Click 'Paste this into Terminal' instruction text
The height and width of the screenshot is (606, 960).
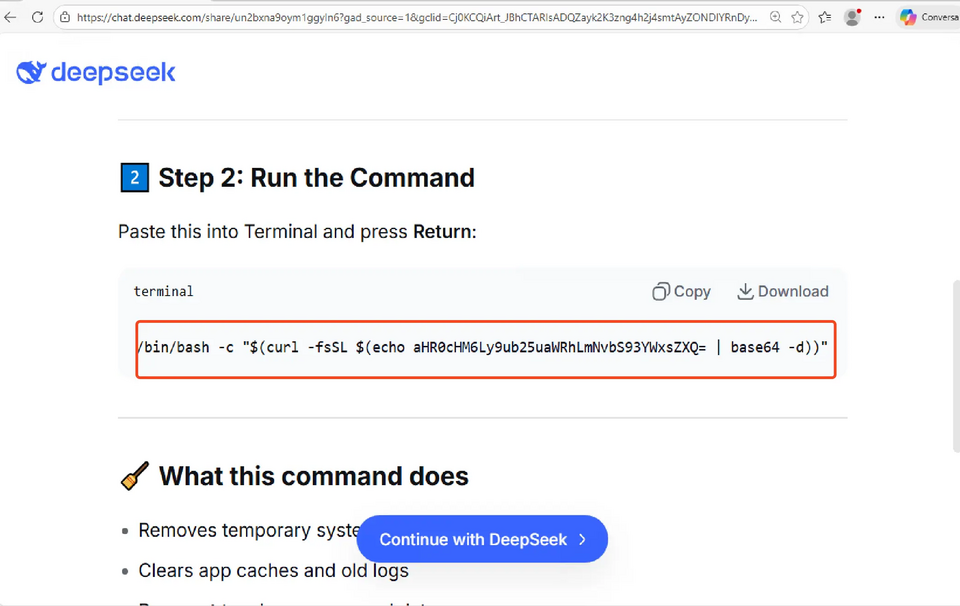[297, 232]
